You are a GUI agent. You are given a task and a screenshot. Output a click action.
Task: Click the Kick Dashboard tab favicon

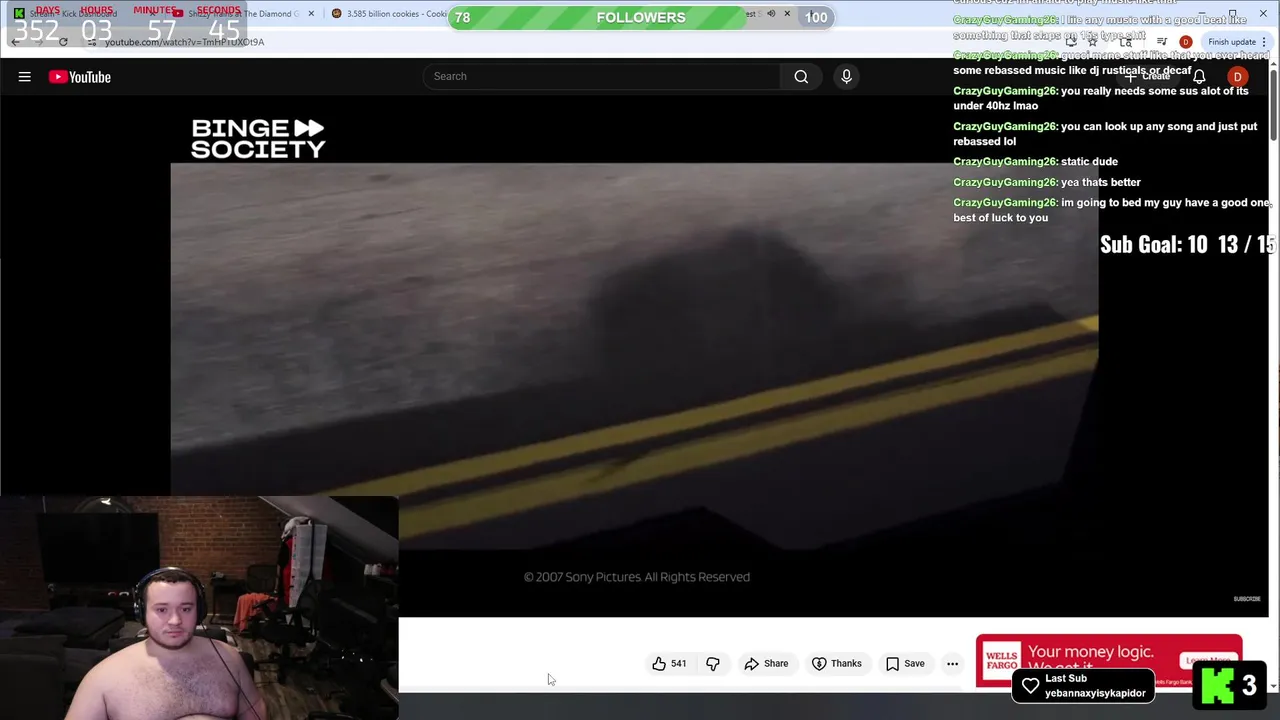coord(19,14)
